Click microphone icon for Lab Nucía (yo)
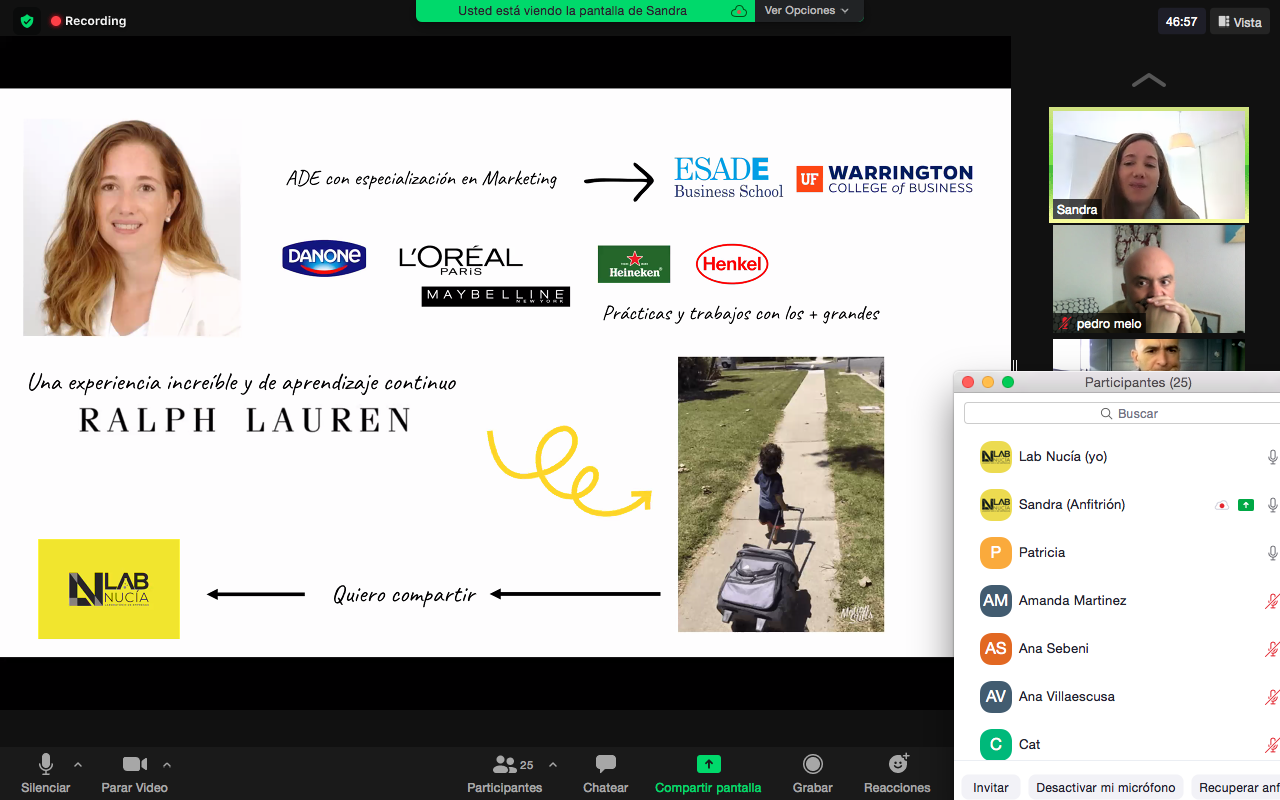The height and width of the screenshot is (800, 1280). tap(1272, 457)
